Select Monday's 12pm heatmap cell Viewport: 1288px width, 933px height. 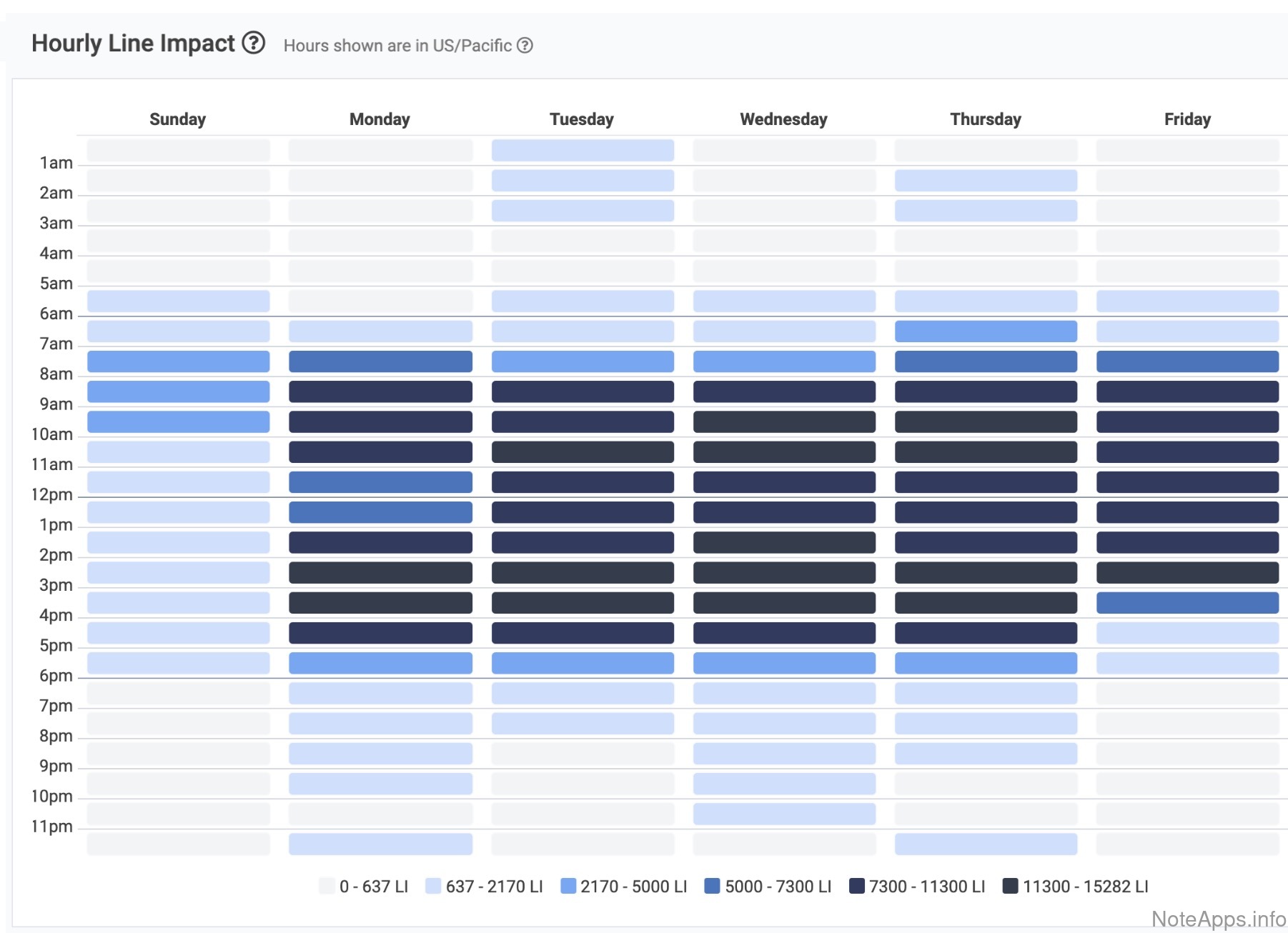point(380,512)
